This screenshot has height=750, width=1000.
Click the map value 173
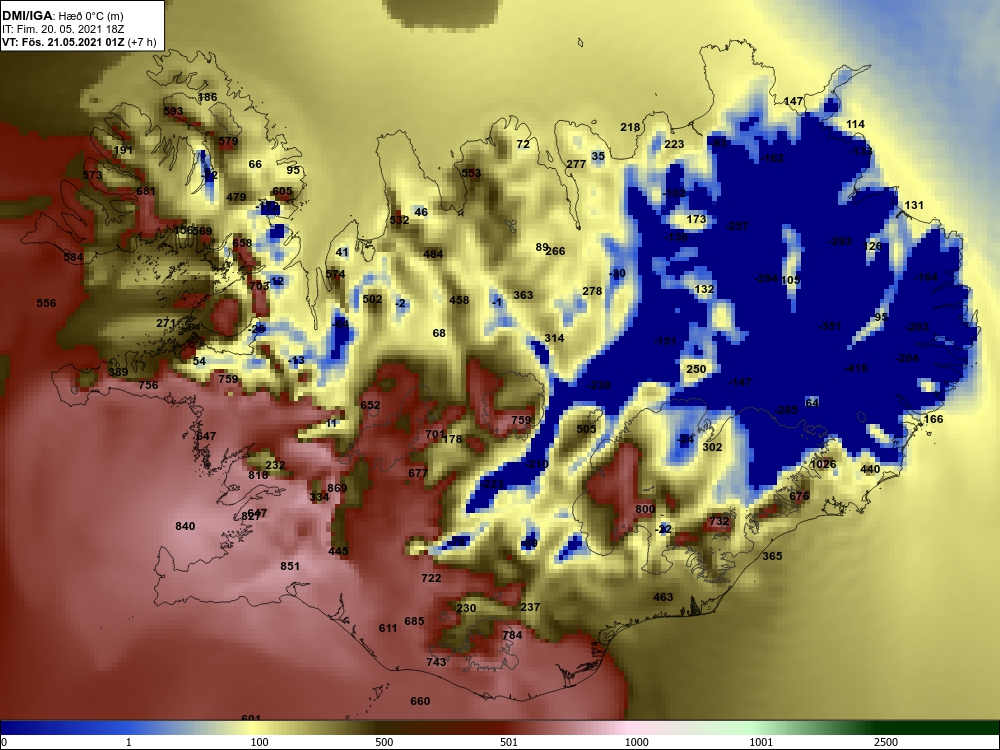point(696,219)
